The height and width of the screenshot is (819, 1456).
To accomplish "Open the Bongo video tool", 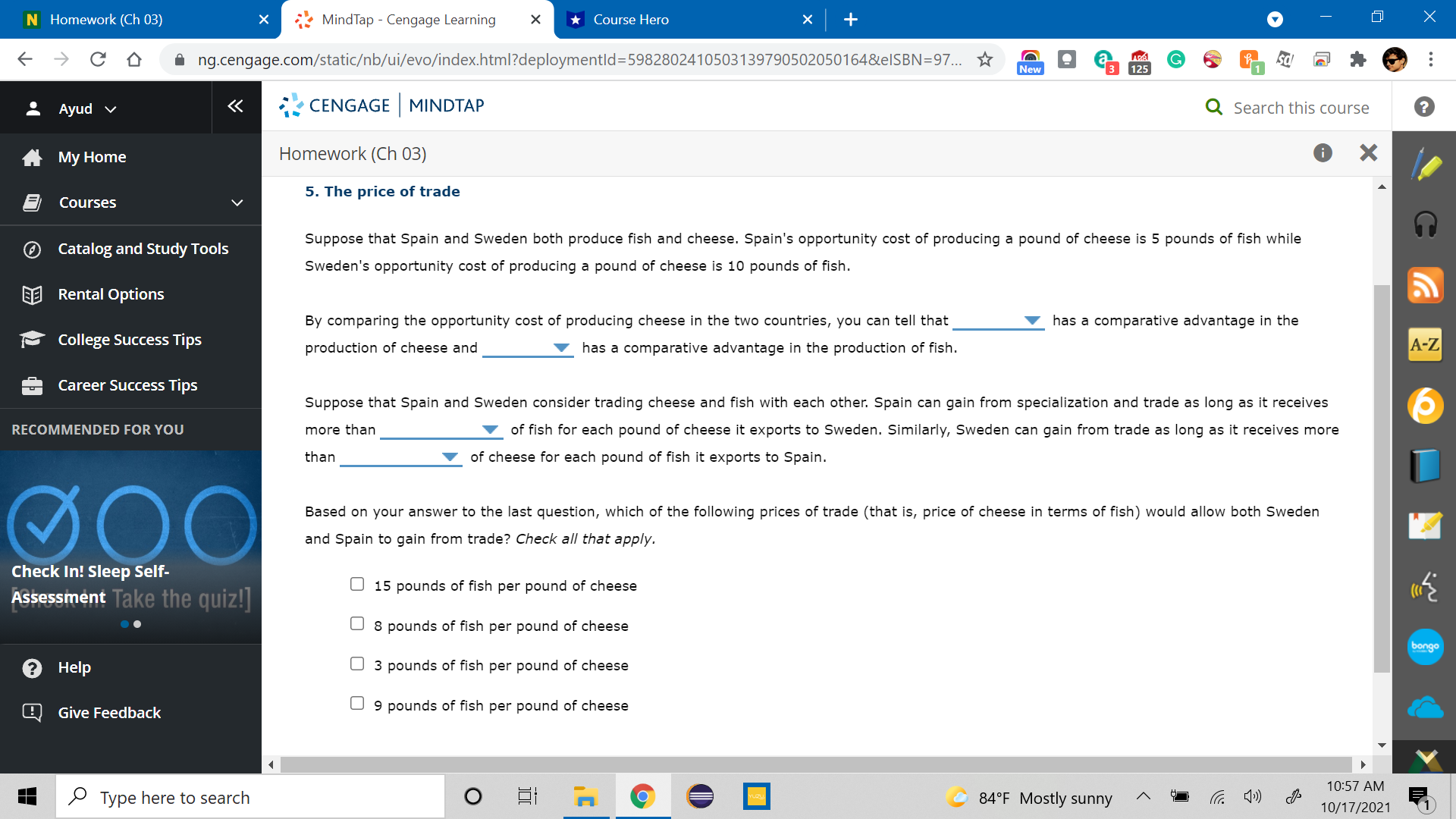I will pos(1425,647).
